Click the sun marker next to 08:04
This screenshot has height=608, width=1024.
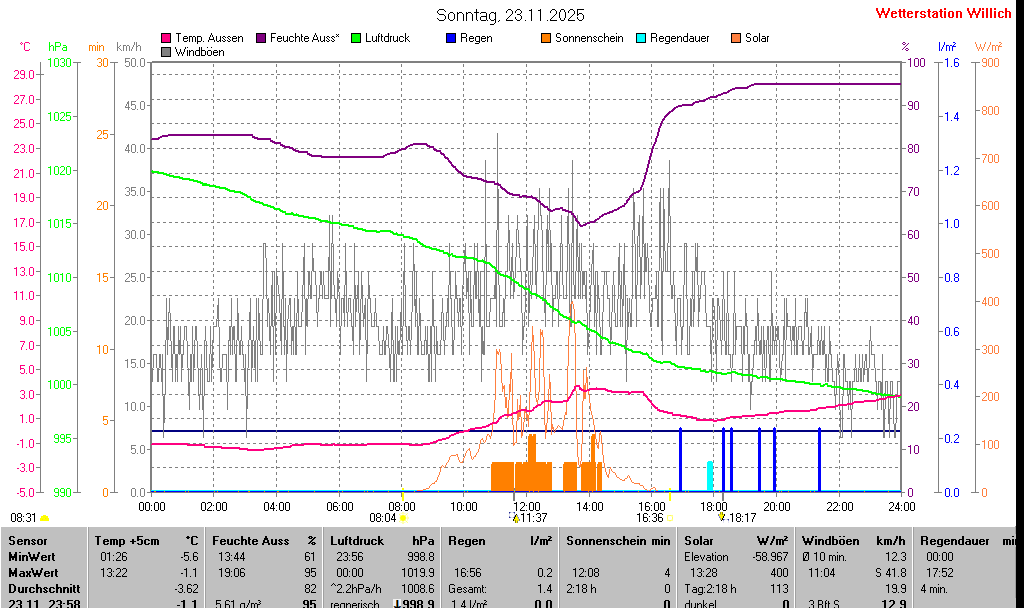click(403, 518)
